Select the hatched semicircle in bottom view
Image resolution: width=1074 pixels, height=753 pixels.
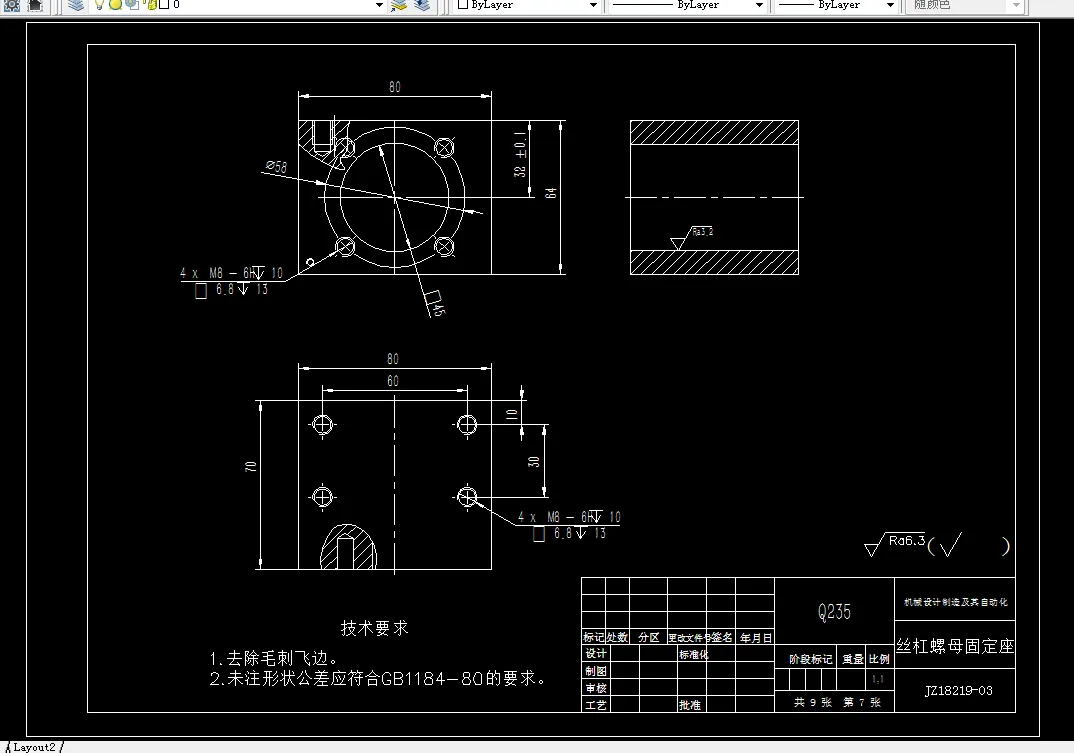click(x=349, y=547)
